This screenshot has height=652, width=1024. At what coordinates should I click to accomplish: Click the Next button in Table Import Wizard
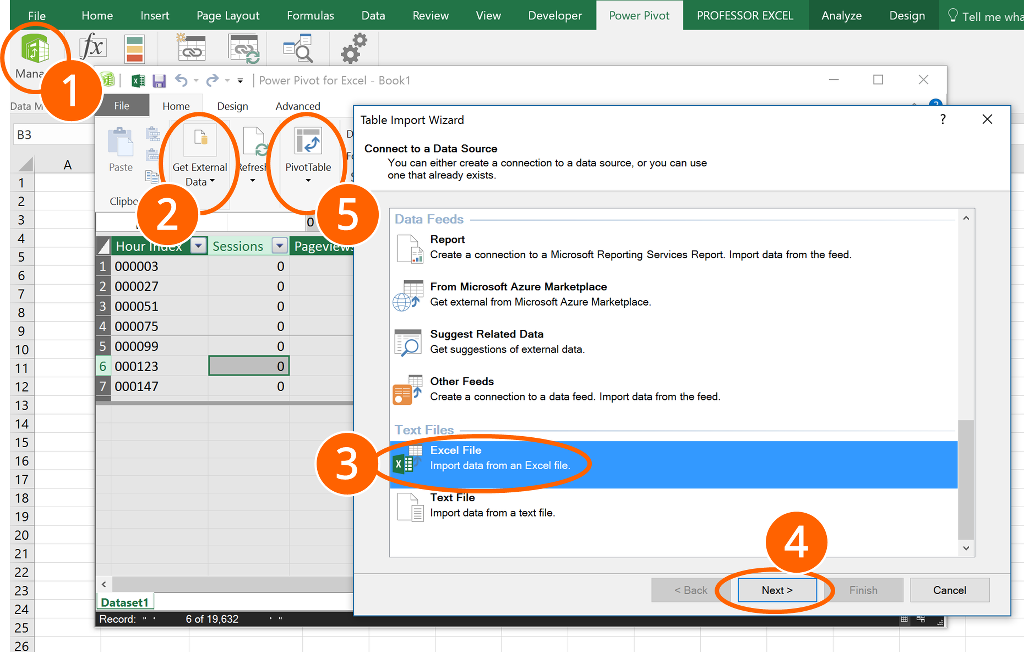pyautogui.click(x=777, y=590)
